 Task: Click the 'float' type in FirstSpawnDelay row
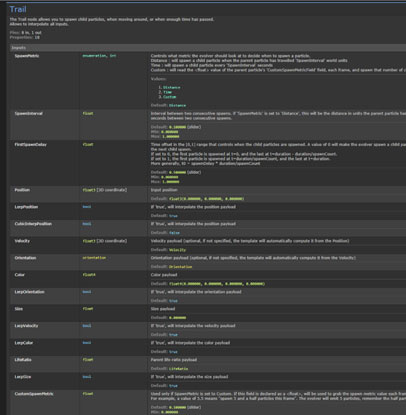(88, 145)
